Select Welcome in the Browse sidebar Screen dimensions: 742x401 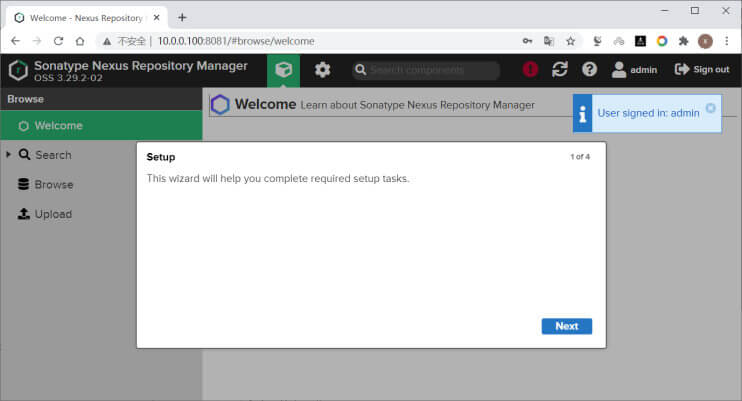[x=101, y=125]
